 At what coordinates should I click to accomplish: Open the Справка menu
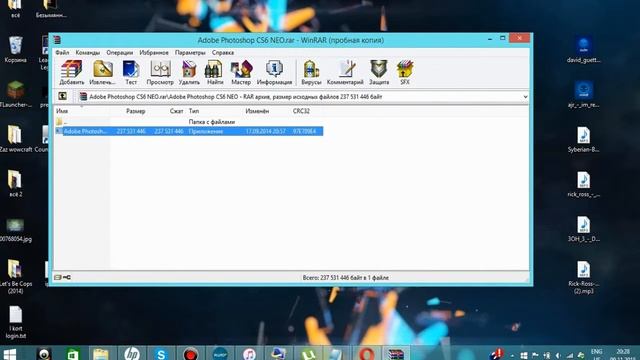click(223, 53)
